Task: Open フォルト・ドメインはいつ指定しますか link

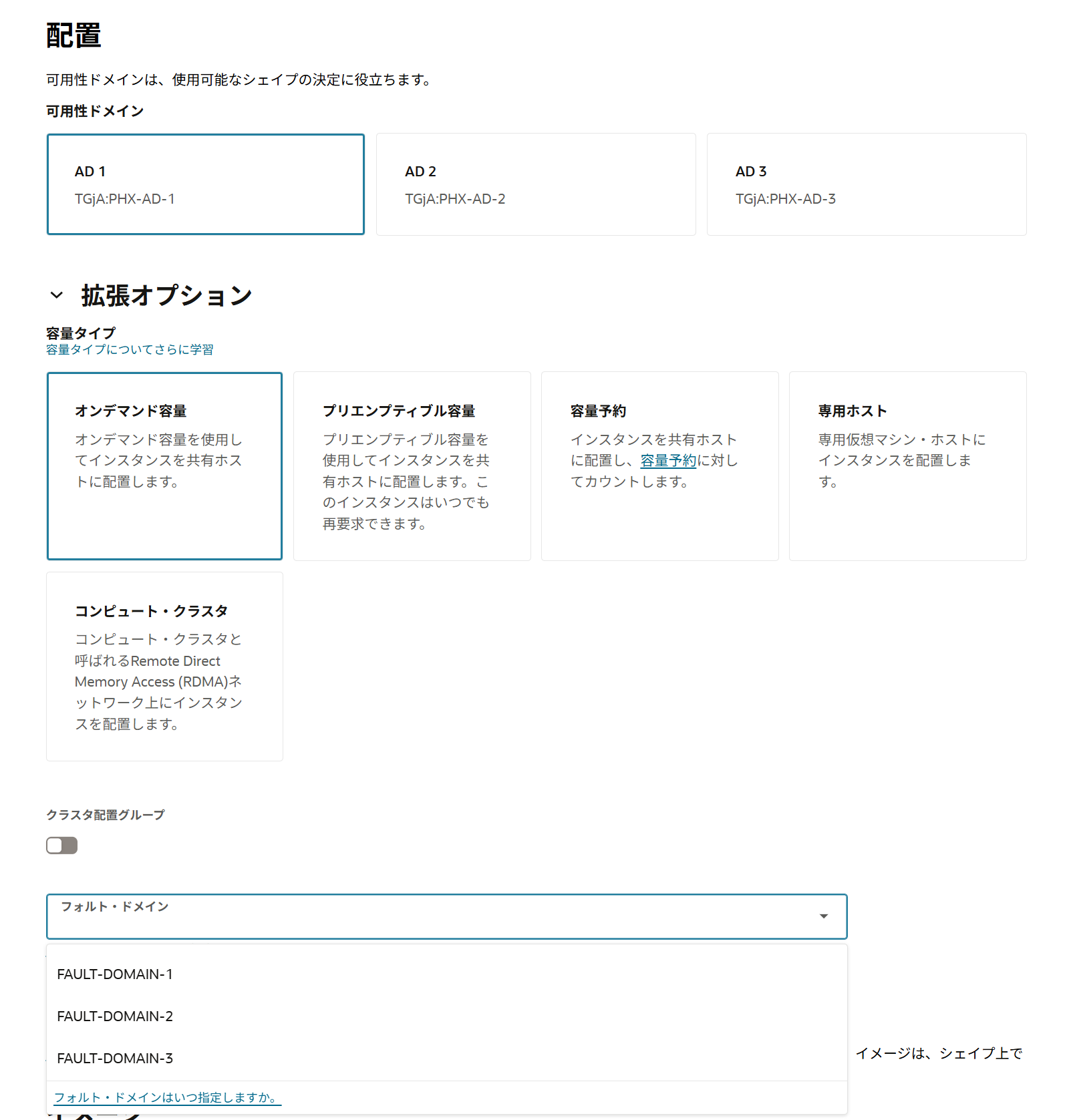Action: coord(166,1097)
